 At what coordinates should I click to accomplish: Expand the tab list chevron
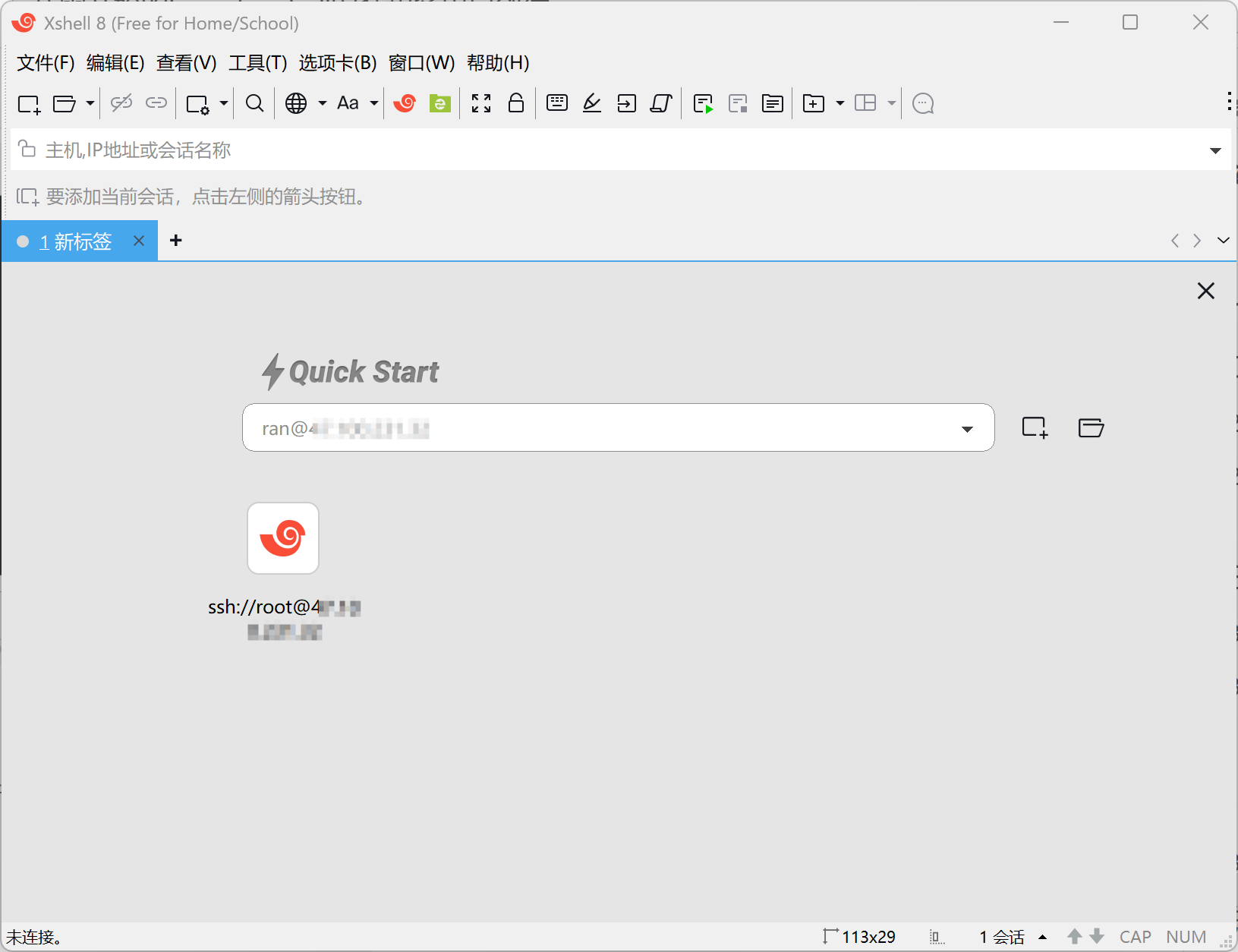[x=1224, y=241]
